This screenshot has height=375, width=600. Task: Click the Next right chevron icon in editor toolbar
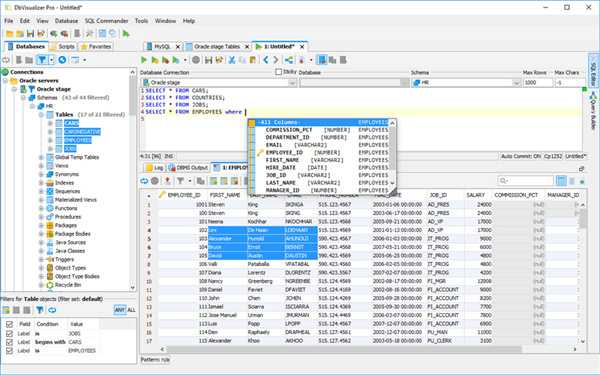coord(276,60)
